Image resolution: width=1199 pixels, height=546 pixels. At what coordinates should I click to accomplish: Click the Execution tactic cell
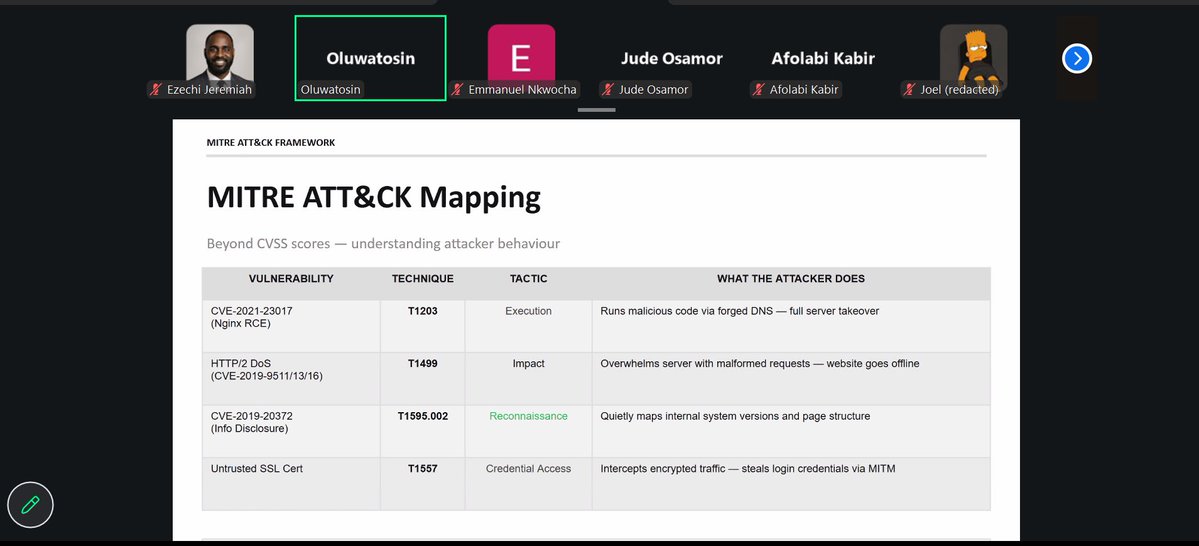click(x=528, y=326)
